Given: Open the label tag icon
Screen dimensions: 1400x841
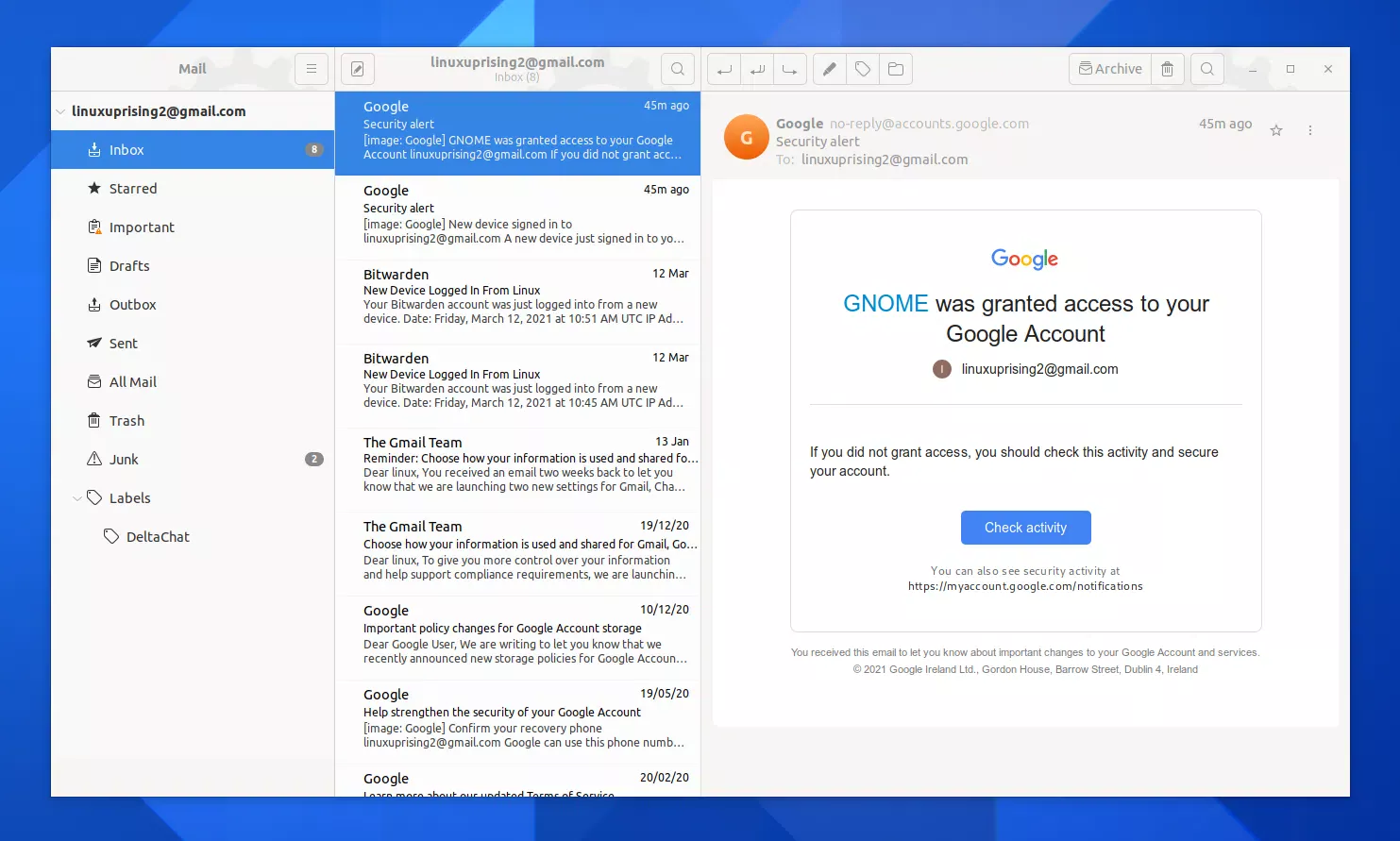Looking at the screenshot, I should [x=862, y=68].
